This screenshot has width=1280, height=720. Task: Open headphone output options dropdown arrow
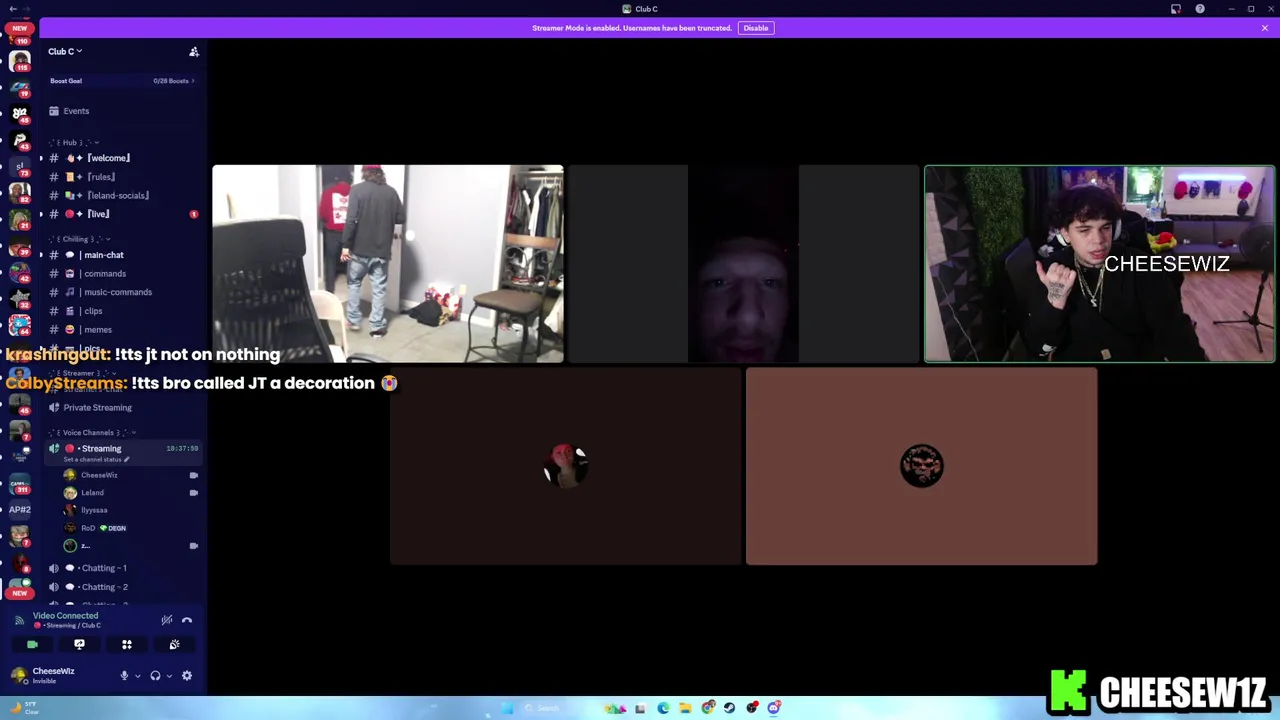coord(168,676)
